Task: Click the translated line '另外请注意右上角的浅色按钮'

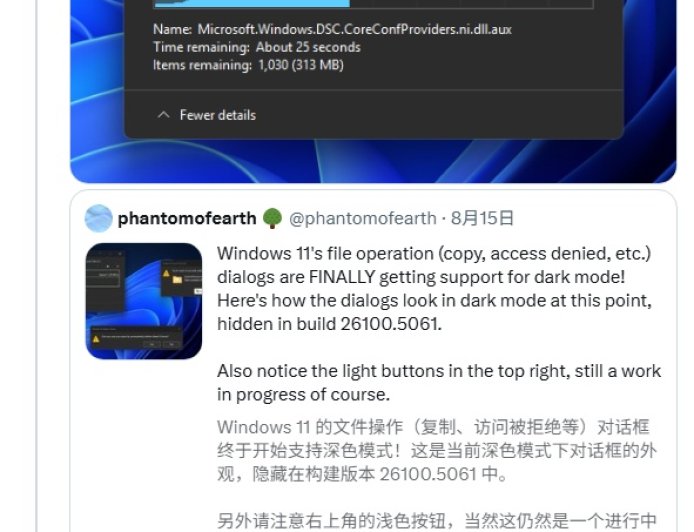Action: pos(437,521)
